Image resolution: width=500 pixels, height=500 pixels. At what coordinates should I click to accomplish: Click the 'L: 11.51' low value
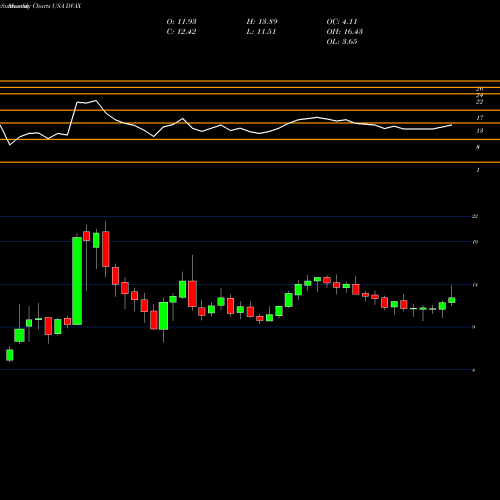[261, 32]
